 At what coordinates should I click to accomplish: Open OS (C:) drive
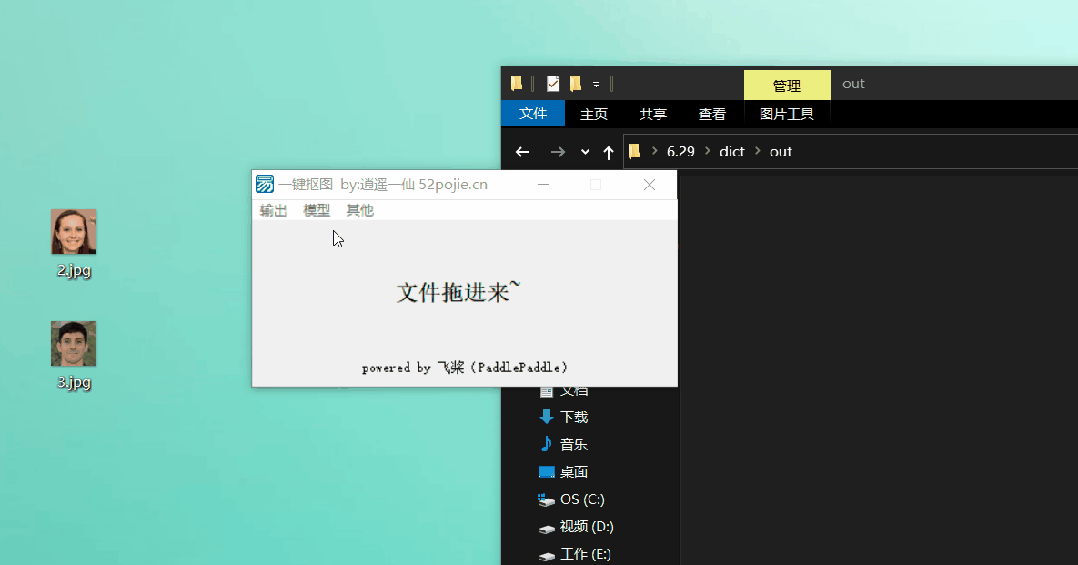(x=582, y=500)
